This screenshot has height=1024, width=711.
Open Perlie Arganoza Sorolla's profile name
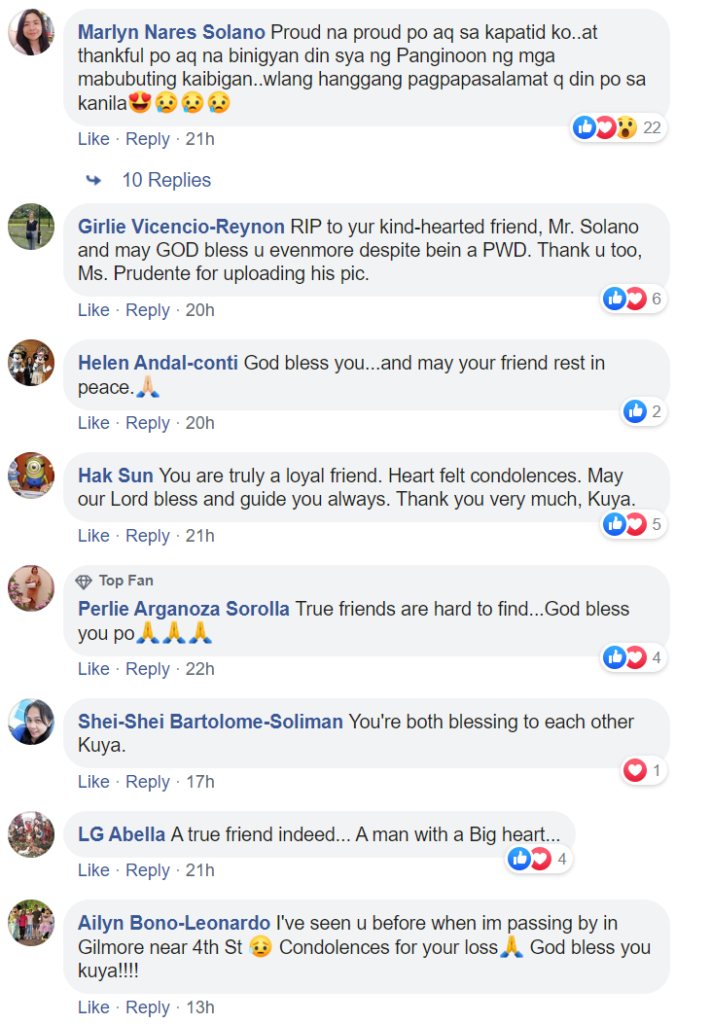[x=183, y=608]
